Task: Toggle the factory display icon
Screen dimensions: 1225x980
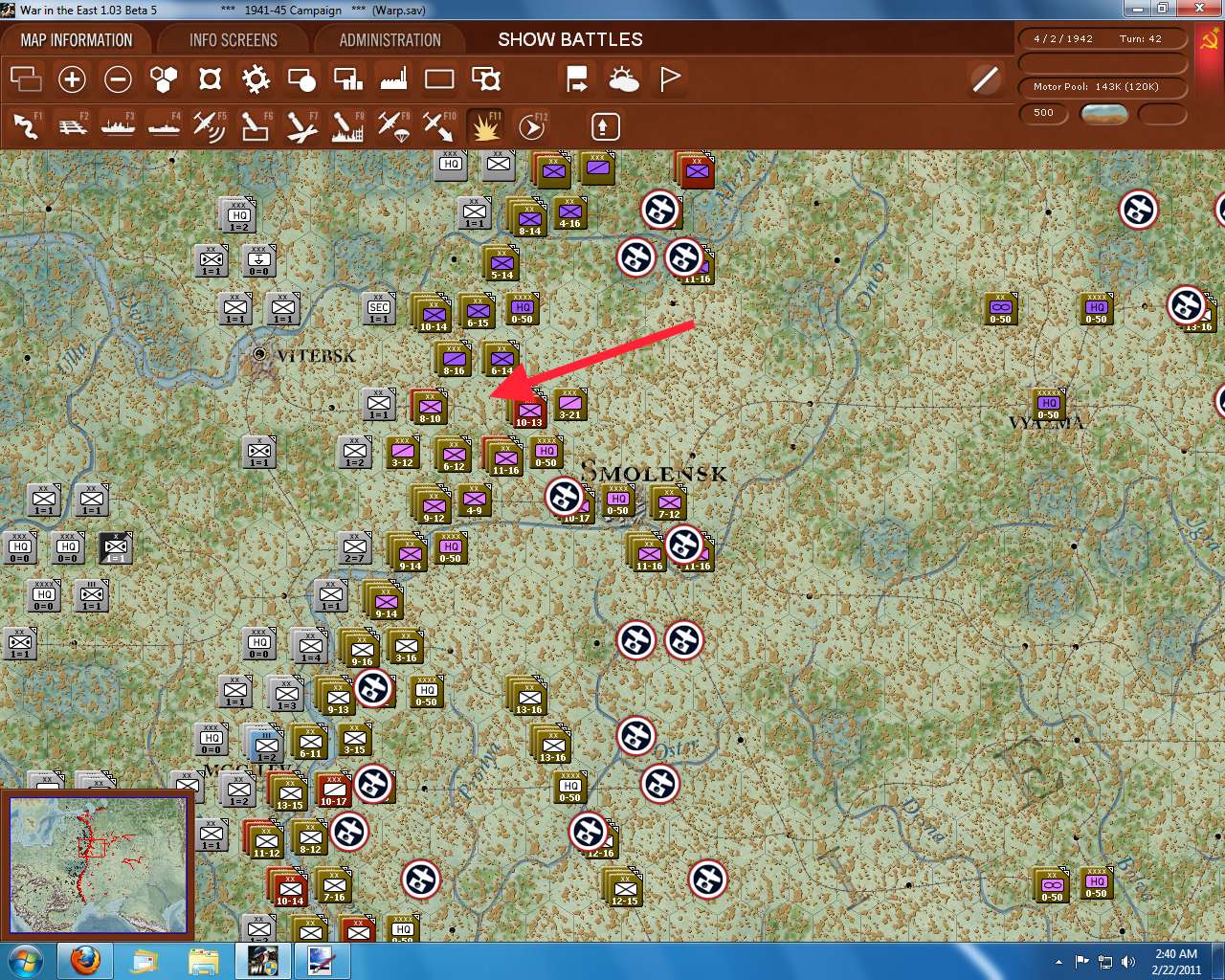Action: click(393, 78)
